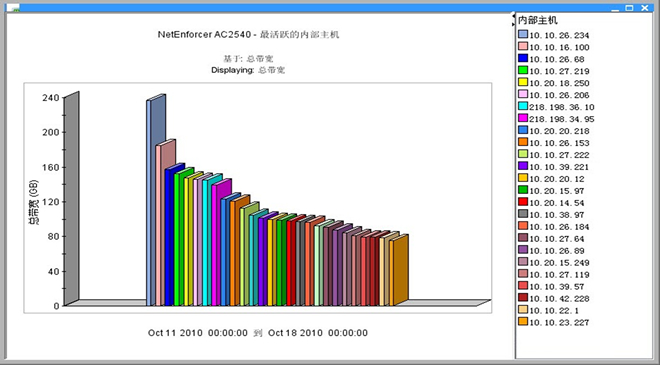Viewport: 660px width, 365px height.
Task: Minimize the report window
Action: (x=615, y=8)
